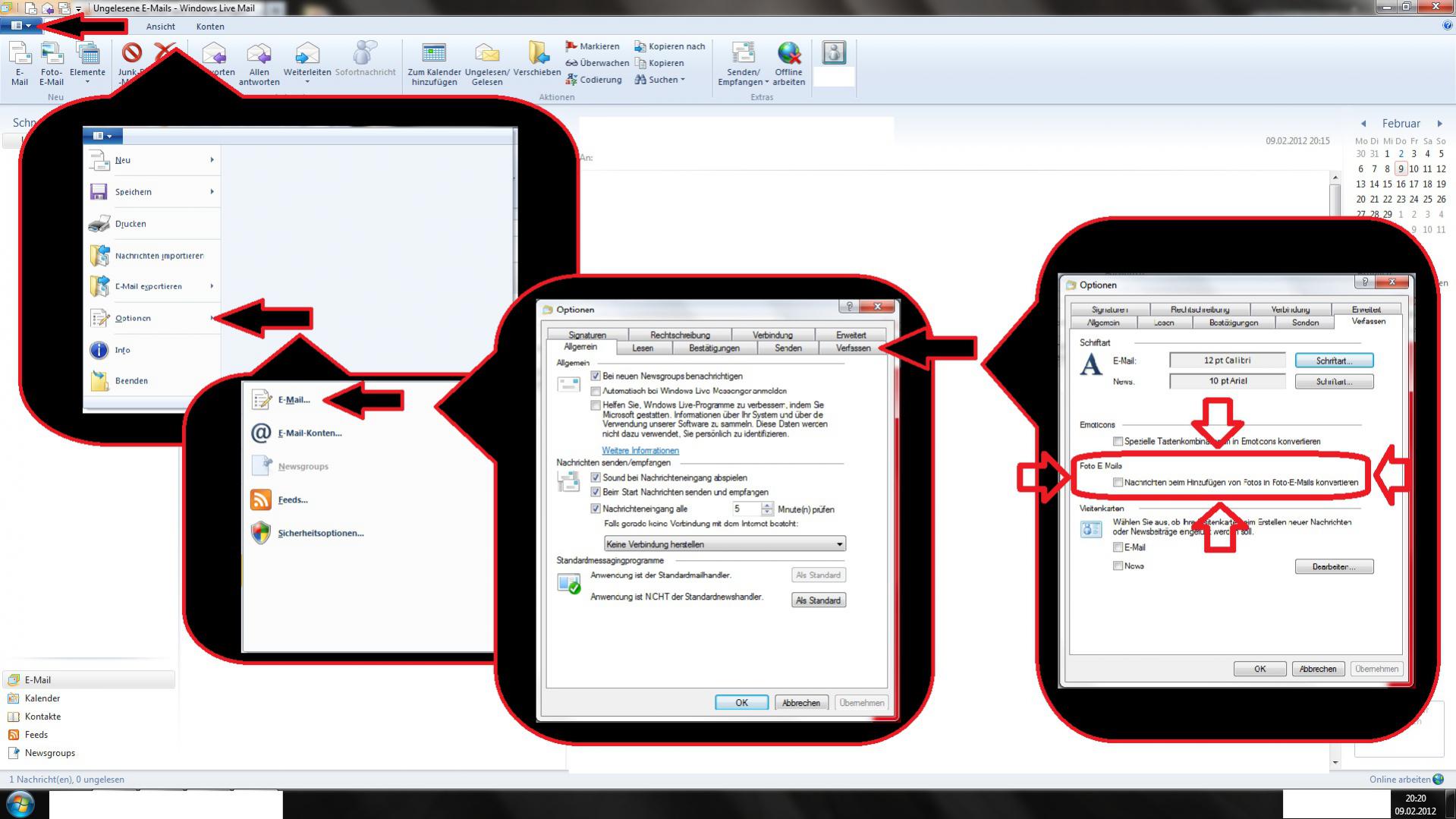
Task: Click Schriftart... button for News font
Action: tap(1334, 382)
